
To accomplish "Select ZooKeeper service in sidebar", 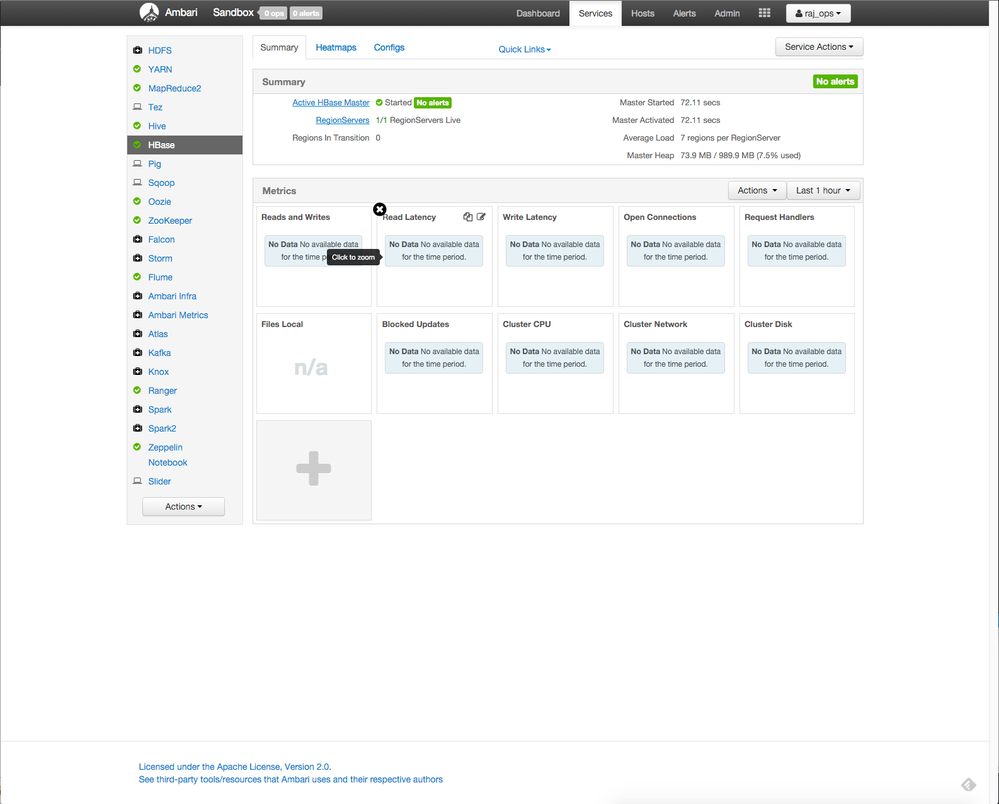I will click(170, 220).
